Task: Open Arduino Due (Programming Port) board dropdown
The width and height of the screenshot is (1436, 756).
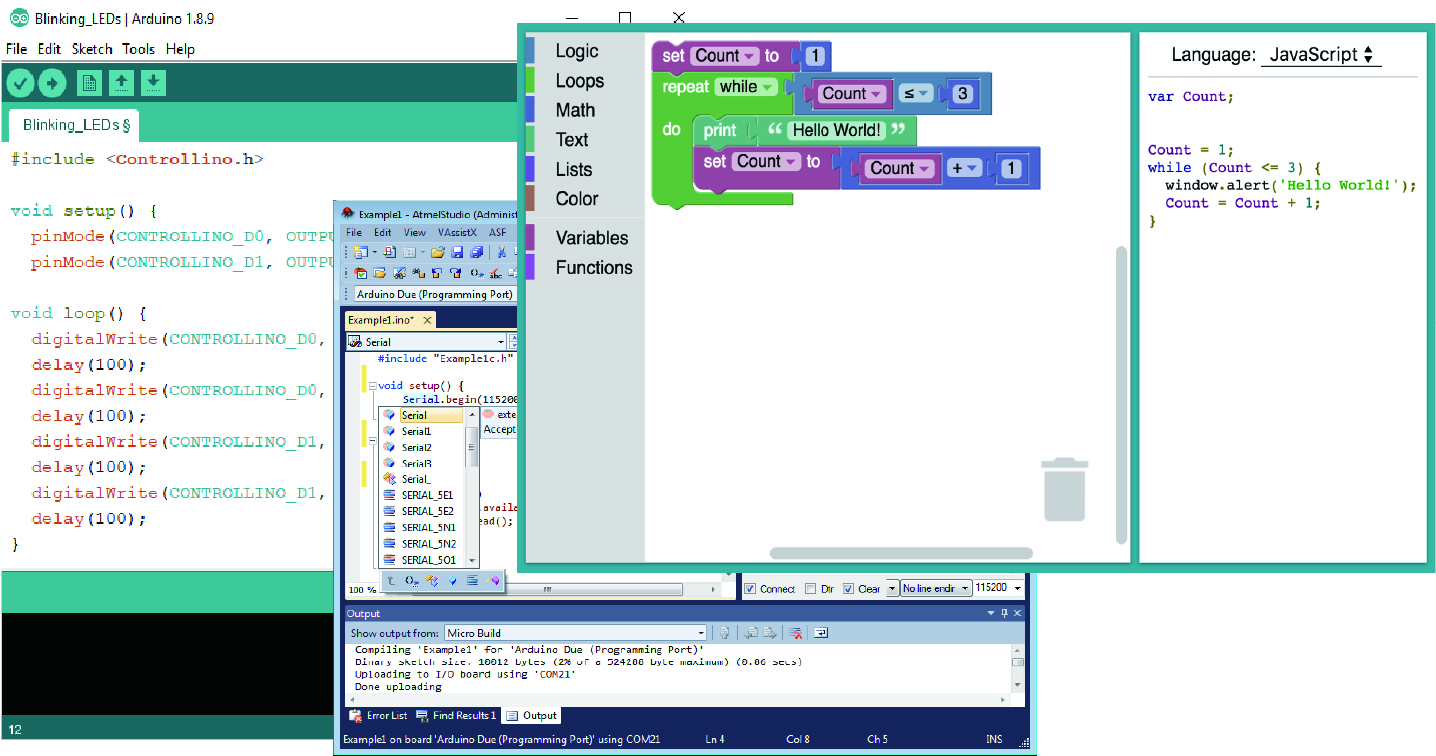Action: 435,294
